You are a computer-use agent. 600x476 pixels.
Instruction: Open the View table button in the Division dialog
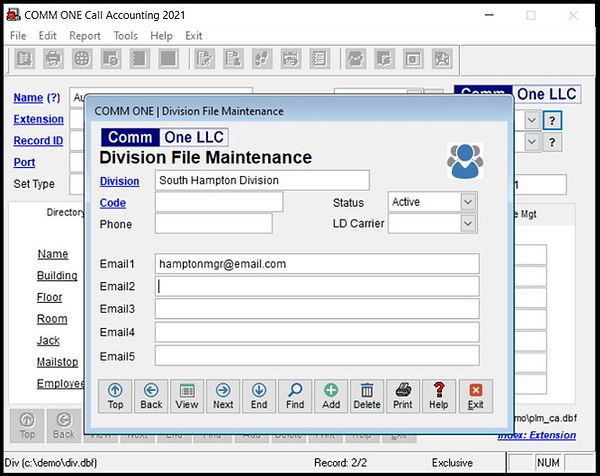point(187,396)
